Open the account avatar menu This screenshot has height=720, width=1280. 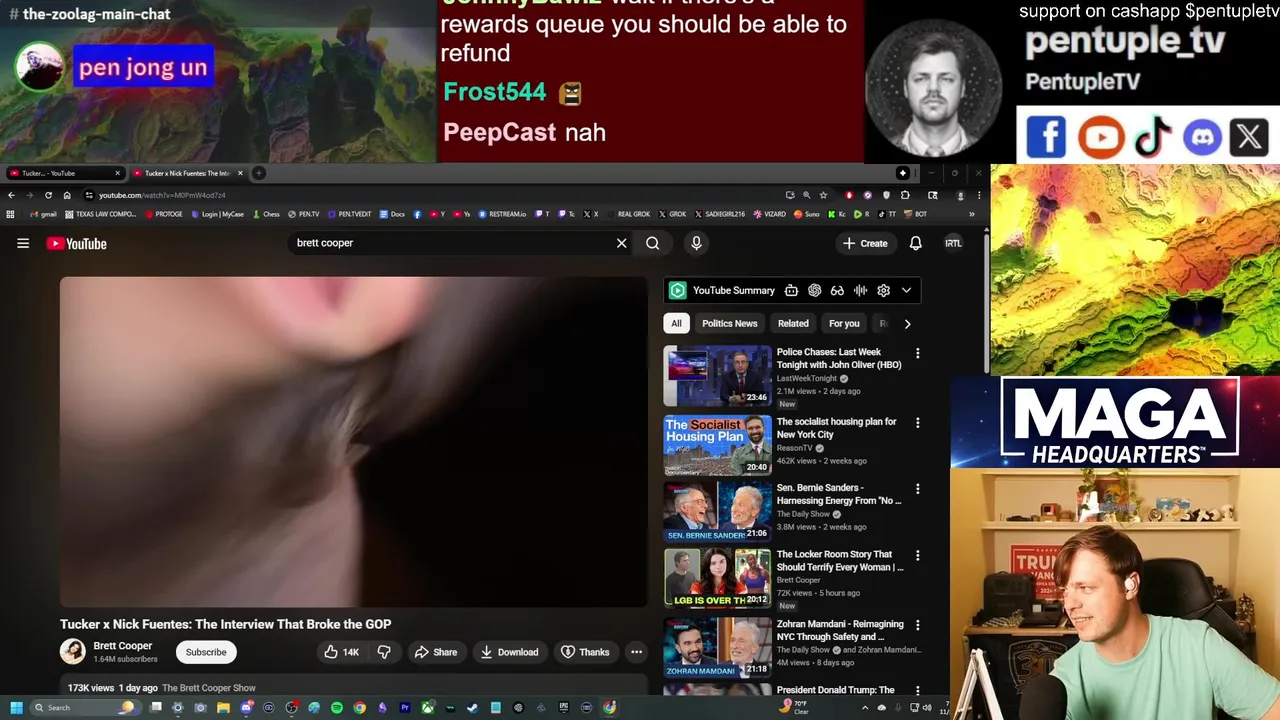(x=953, y=243)
